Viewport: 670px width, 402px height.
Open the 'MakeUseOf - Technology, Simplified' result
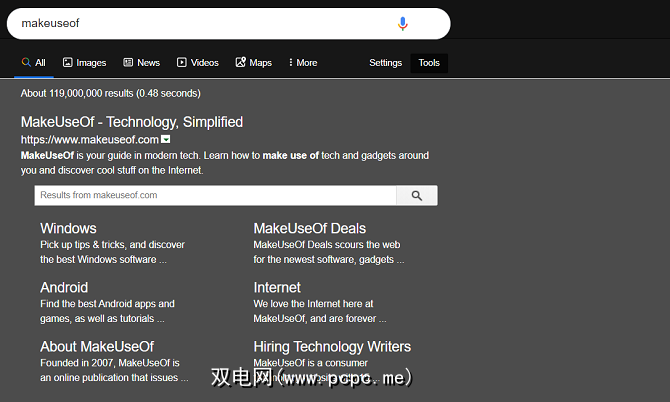[132, 122]
